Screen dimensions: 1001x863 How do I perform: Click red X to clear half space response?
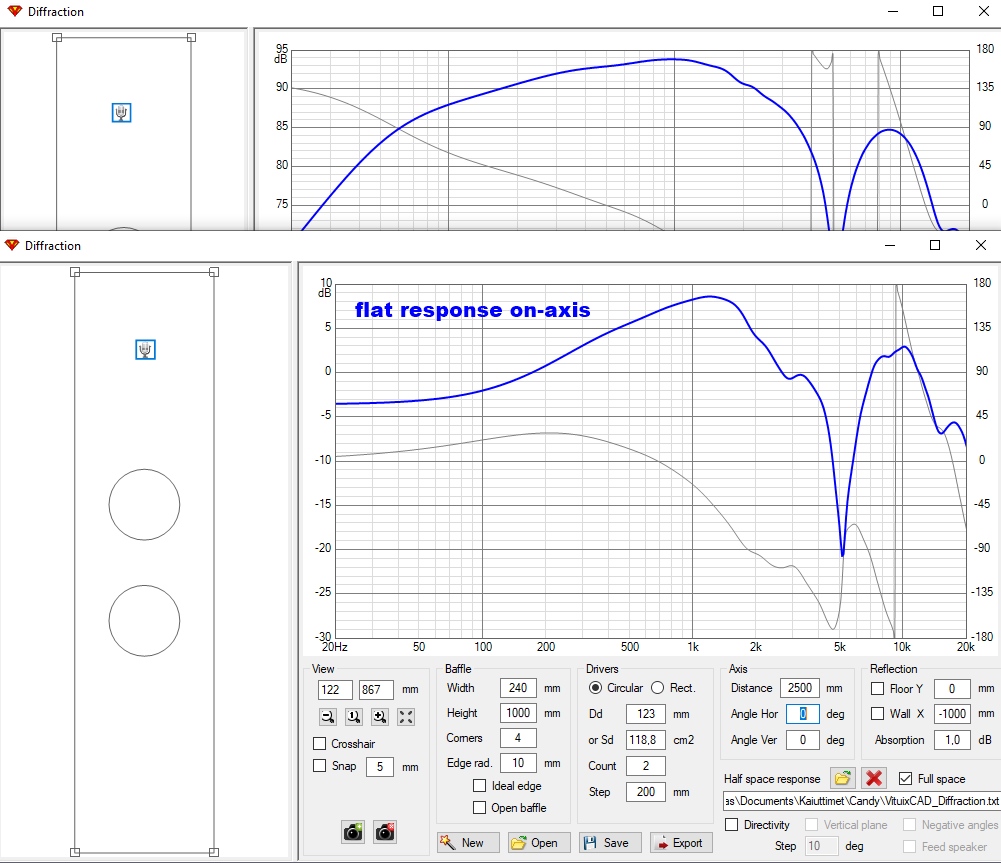(x=874, y=778)
